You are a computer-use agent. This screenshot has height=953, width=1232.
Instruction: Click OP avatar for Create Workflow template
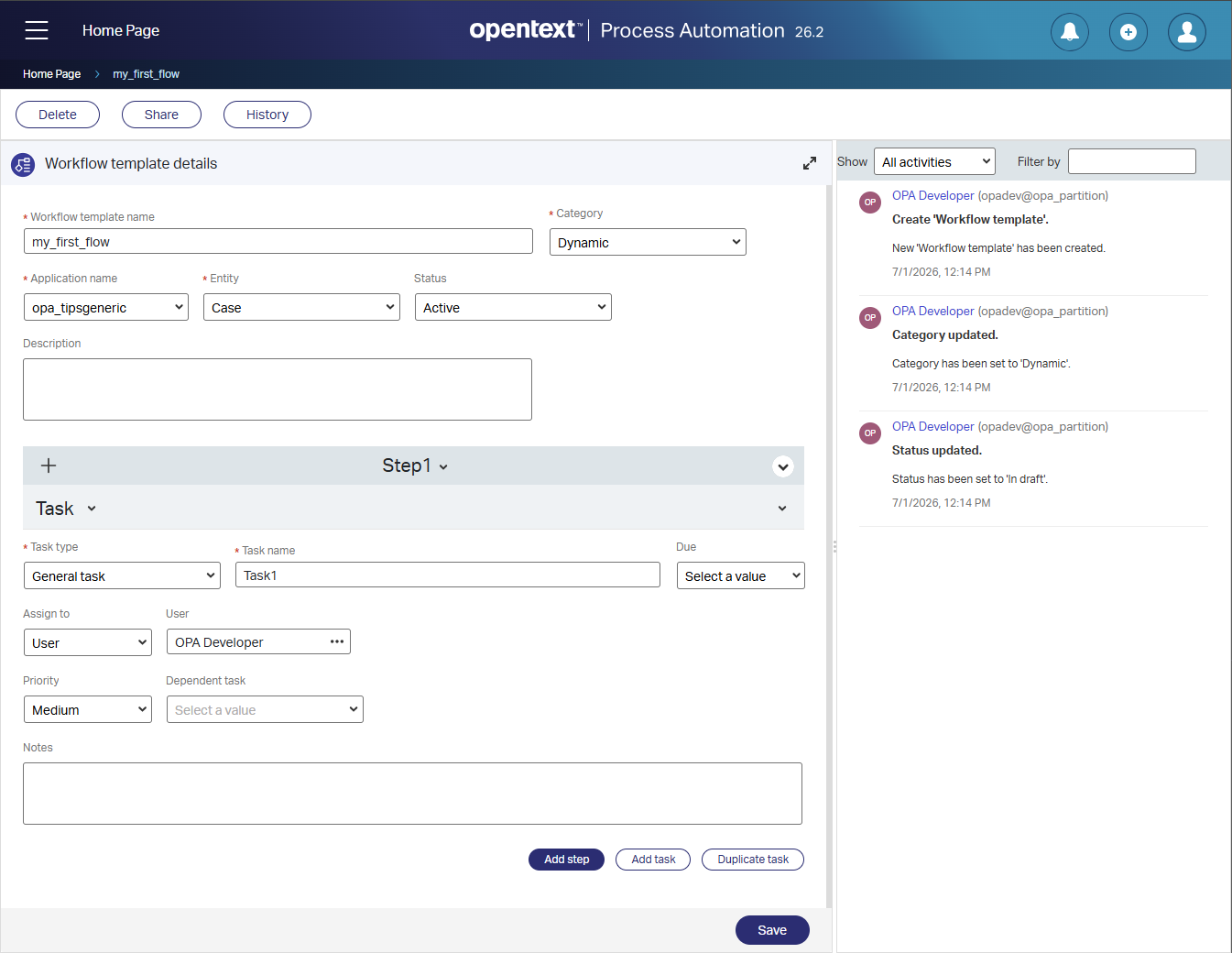coord(870,202)
